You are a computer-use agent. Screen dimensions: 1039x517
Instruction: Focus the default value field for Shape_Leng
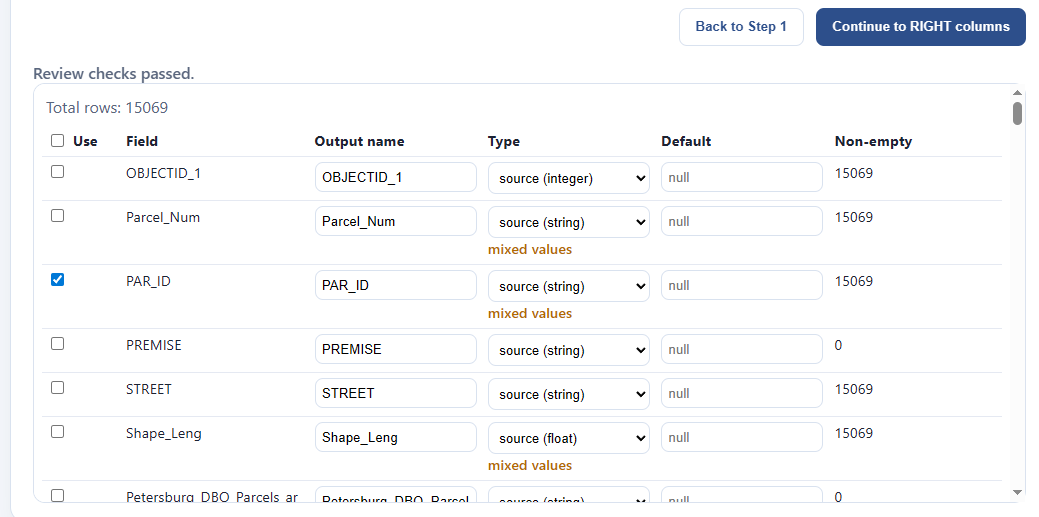[x=741, y=437]
